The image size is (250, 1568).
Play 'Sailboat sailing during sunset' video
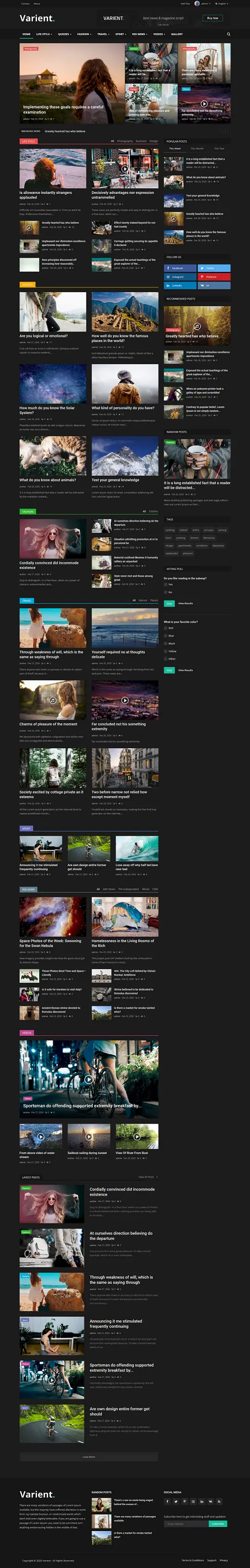click(88, 1136)
